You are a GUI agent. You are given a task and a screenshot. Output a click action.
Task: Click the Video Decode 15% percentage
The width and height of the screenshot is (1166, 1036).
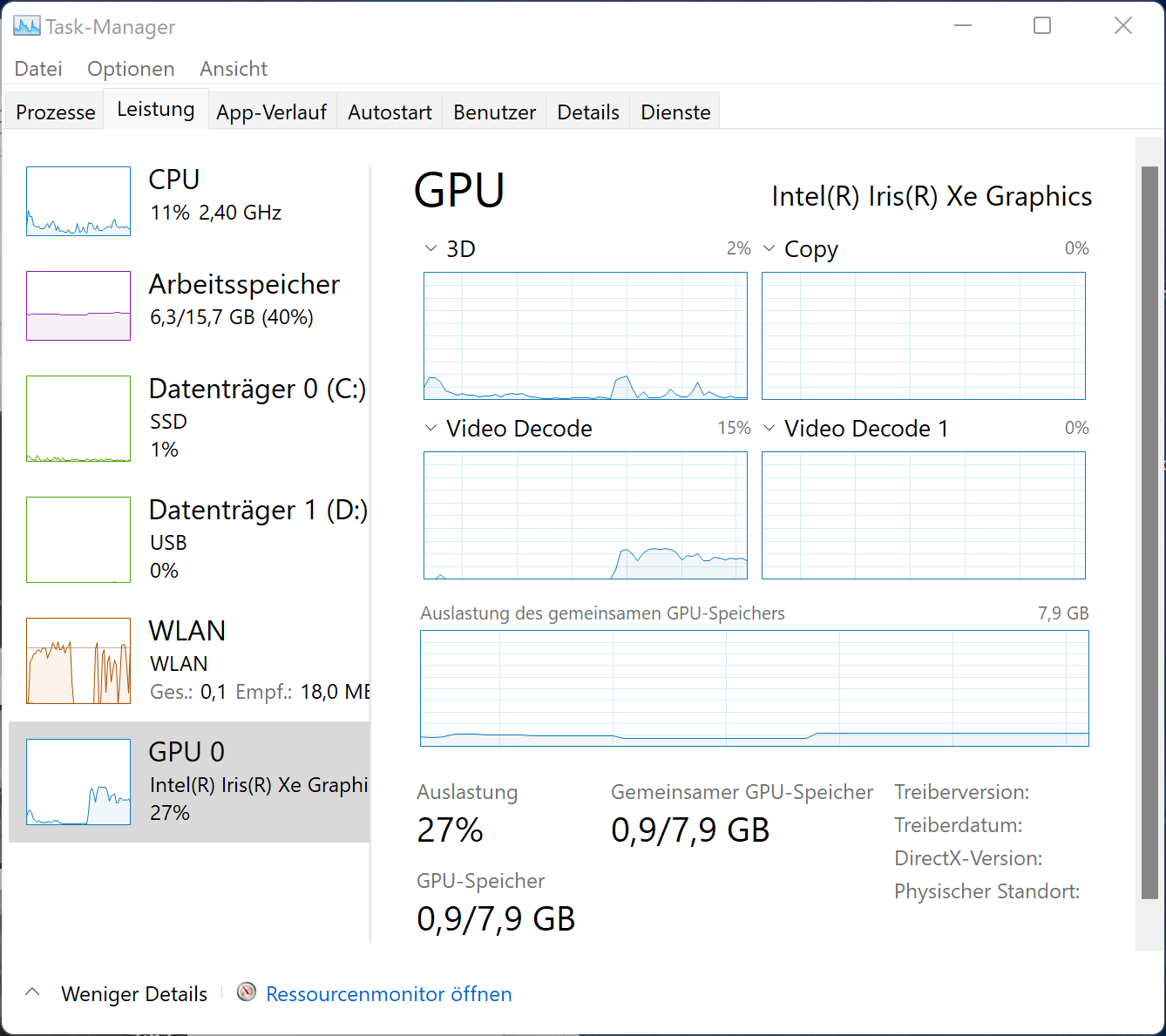[734, 428]
